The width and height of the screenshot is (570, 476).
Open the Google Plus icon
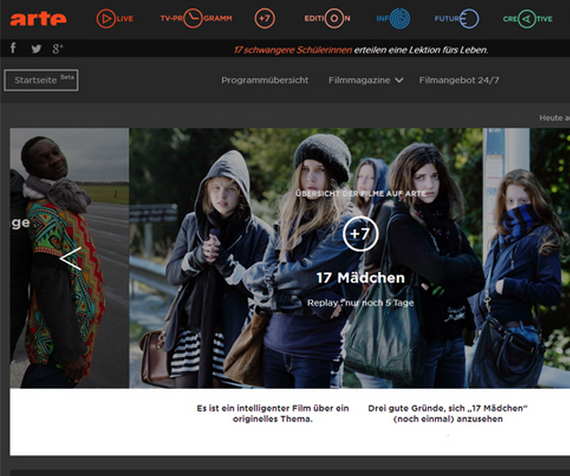pos(57,48)
